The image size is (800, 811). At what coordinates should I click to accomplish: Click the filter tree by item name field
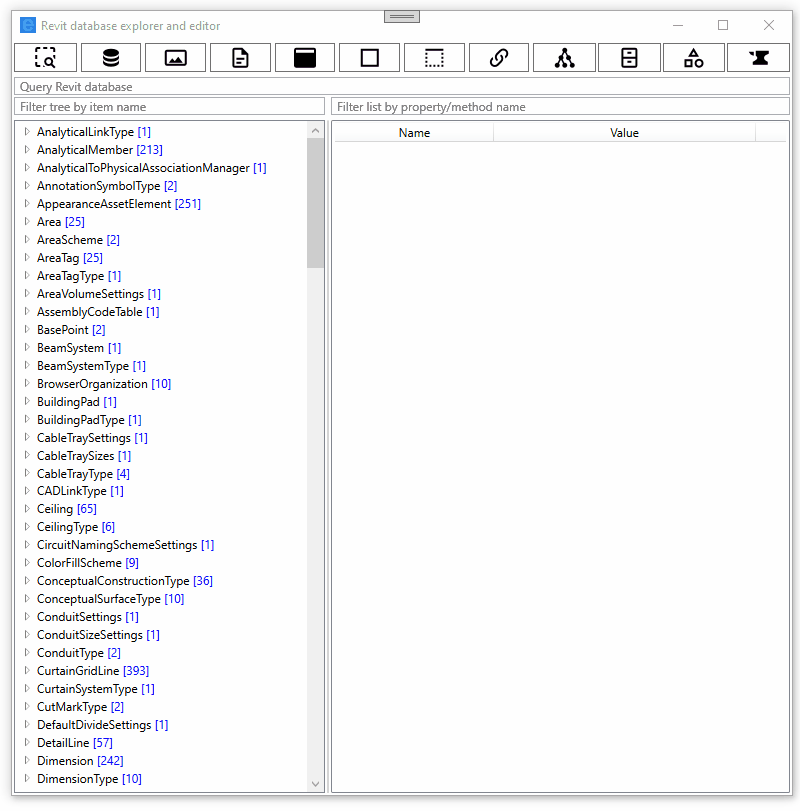point(170,106)
